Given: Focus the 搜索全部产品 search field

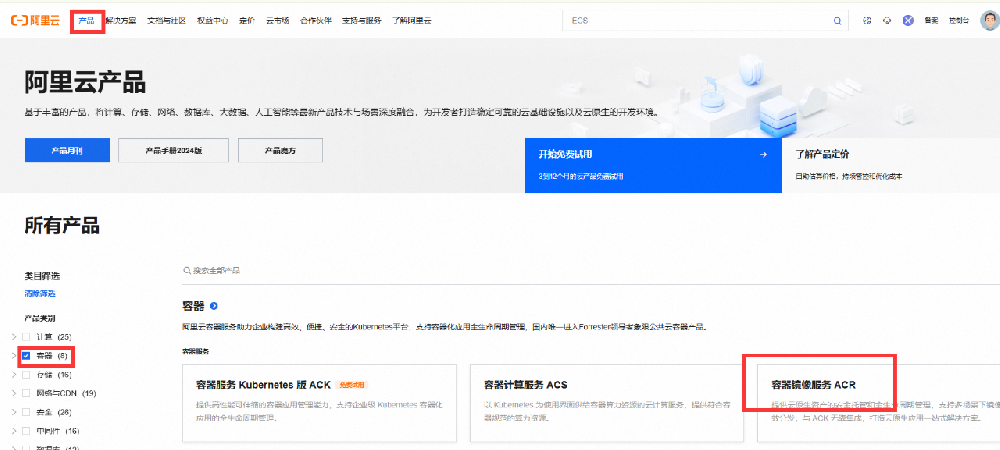Looking at the screenshot, I should (x=591, y=271).
